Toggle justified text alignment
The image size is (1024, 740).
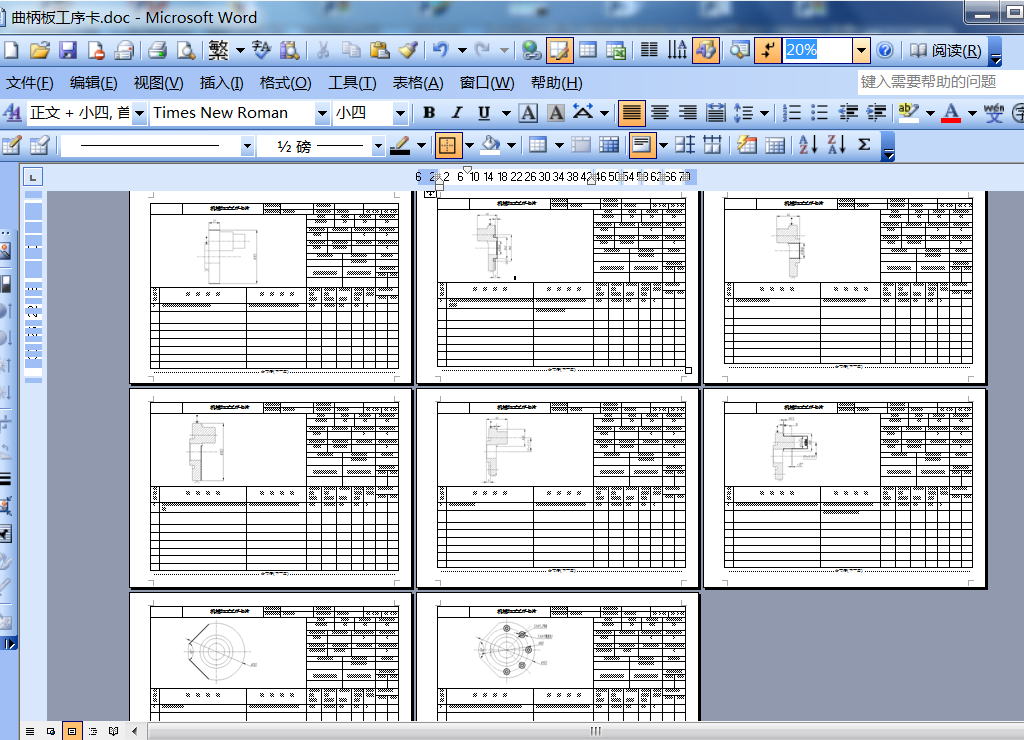click(x=632, y=113)
